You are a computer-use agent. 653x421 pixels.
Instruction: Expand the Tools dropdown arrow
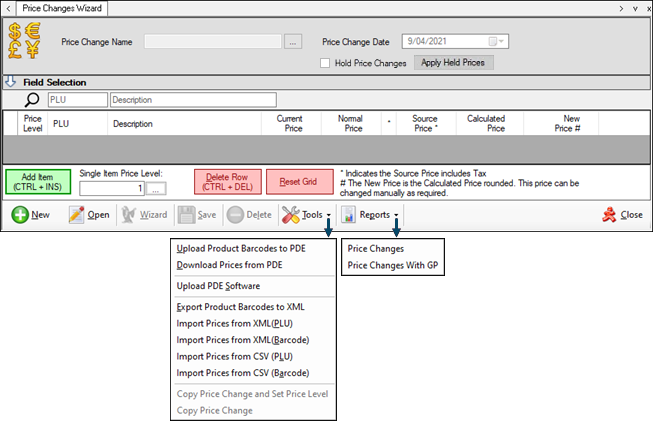point(329,215)
